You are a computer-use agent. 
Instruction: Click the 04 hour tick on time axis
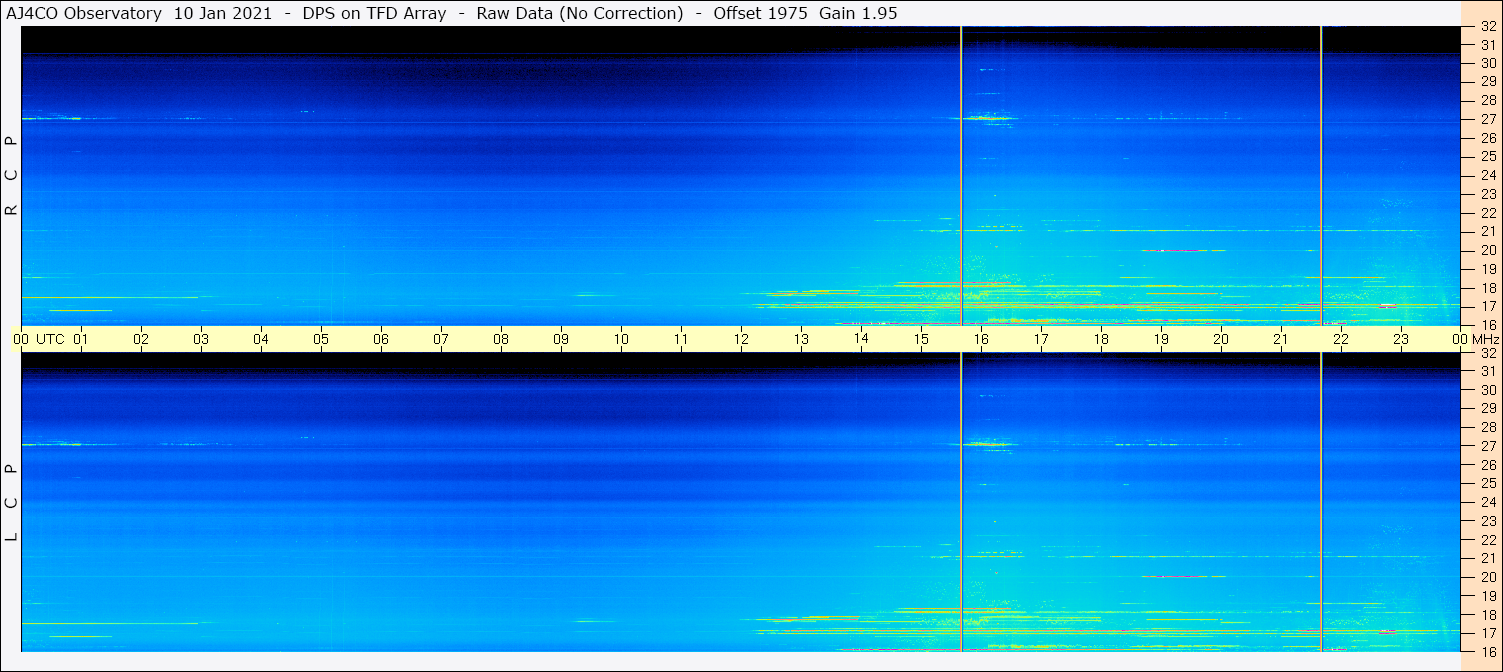tap(261, 339)
